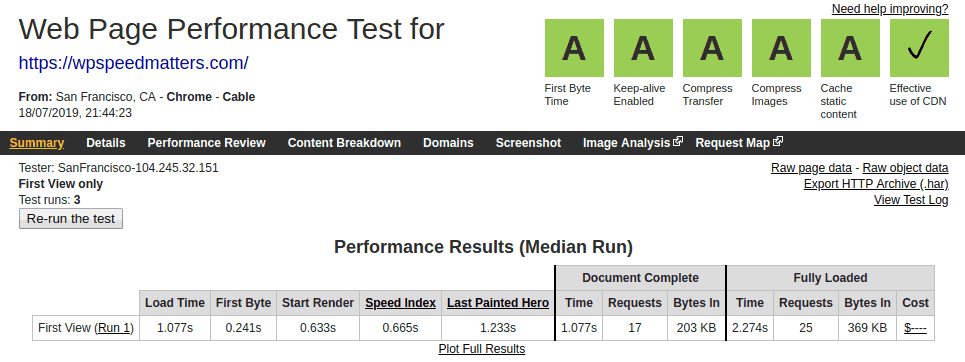Switch to the Screenshot tab
This screenshot has width=965, height=362.
528,143
